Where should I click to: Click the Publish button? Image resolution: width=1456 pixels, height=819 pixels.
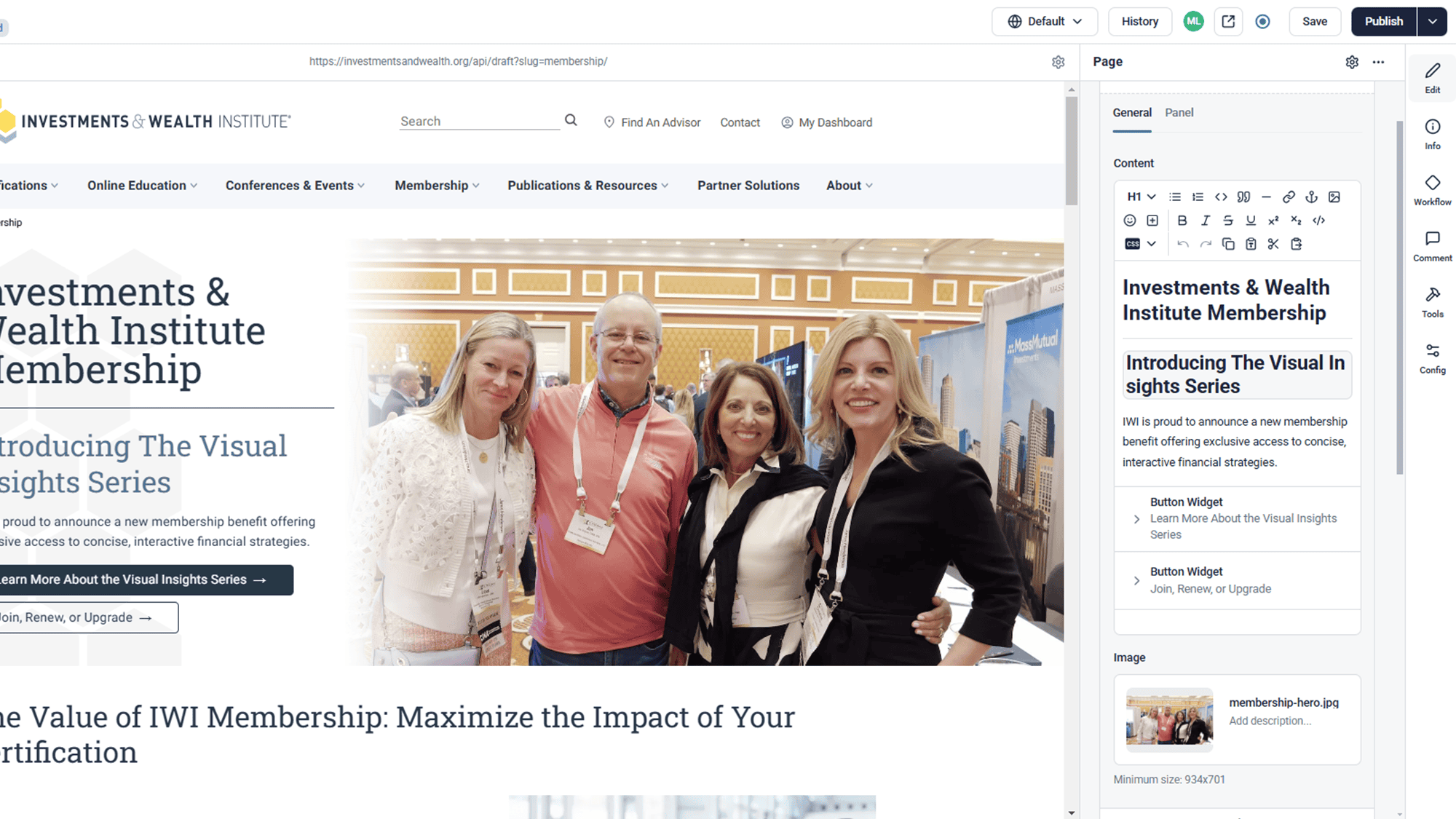(x=1384, y=21)
